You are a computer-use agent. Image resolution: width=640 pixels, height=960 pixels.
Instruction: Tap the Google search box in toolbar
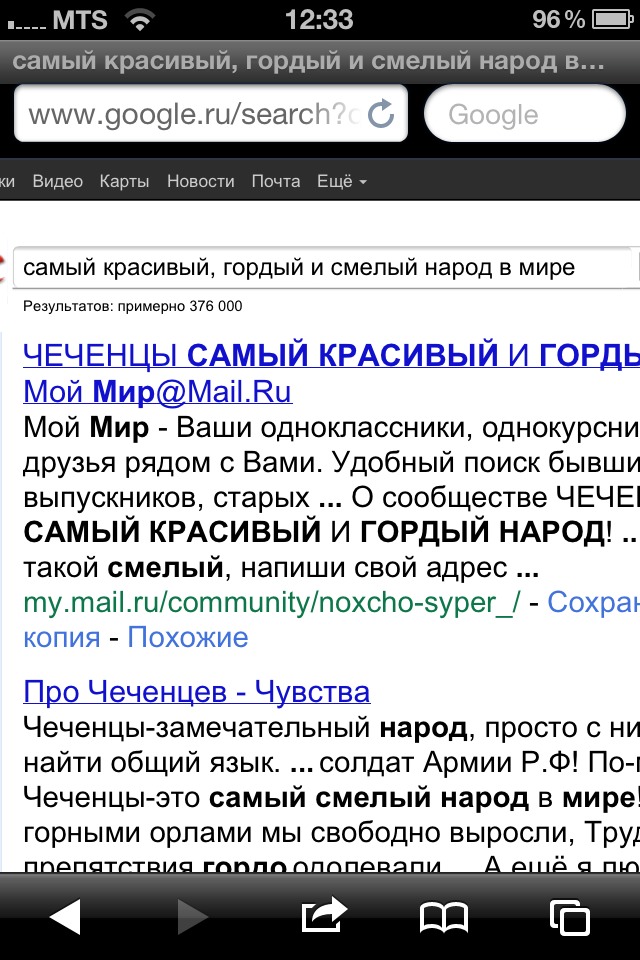coord(525,114)
